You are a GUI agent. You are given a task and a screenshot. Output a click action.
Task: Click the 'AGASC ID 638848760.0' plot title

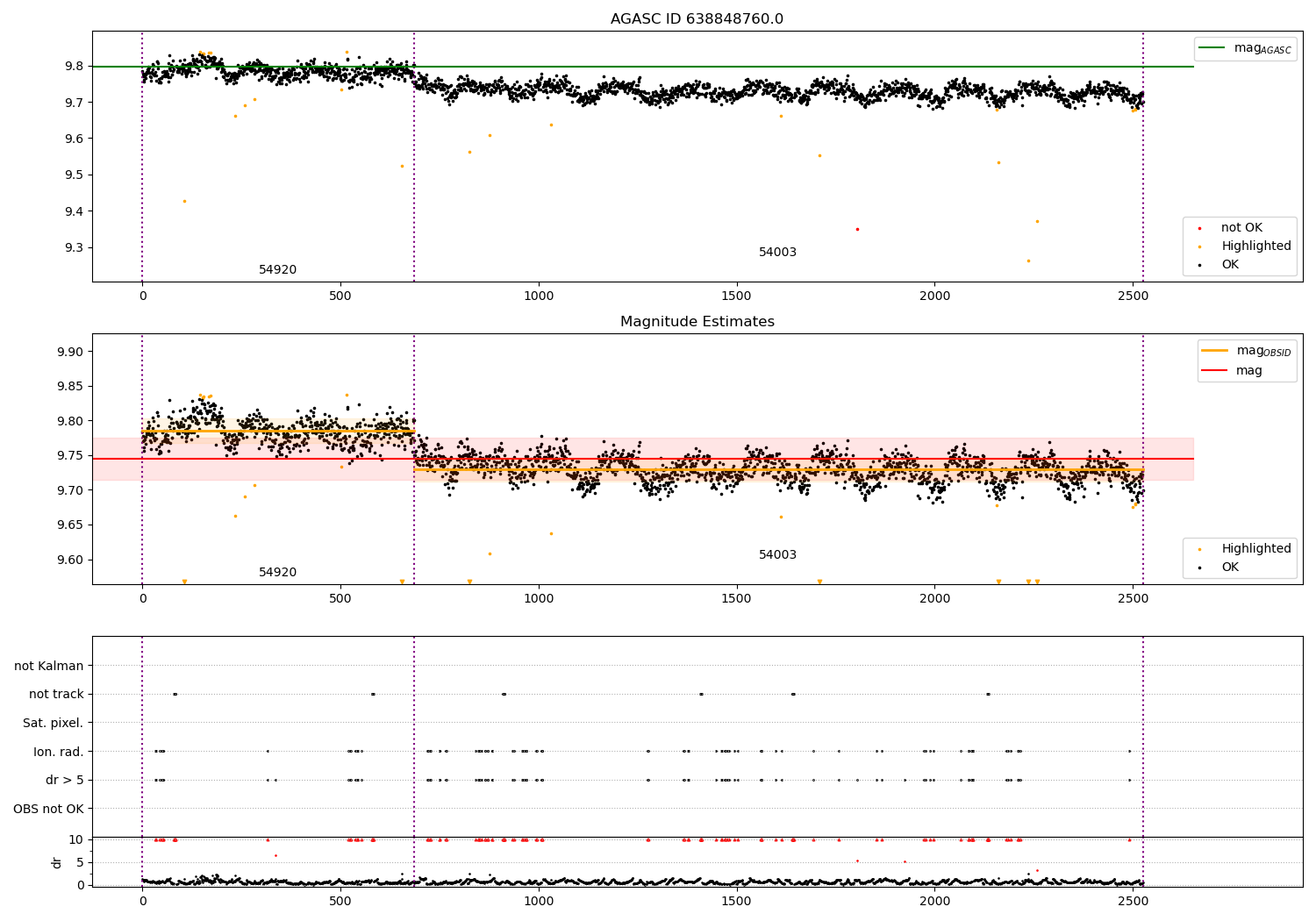697,19
